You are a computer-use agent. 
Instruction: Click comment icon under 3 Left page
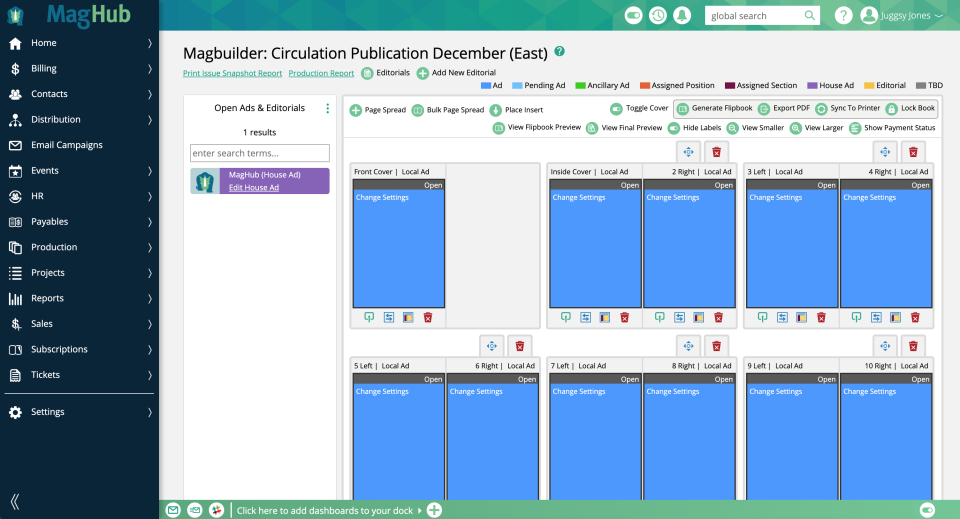pos(762,317)
